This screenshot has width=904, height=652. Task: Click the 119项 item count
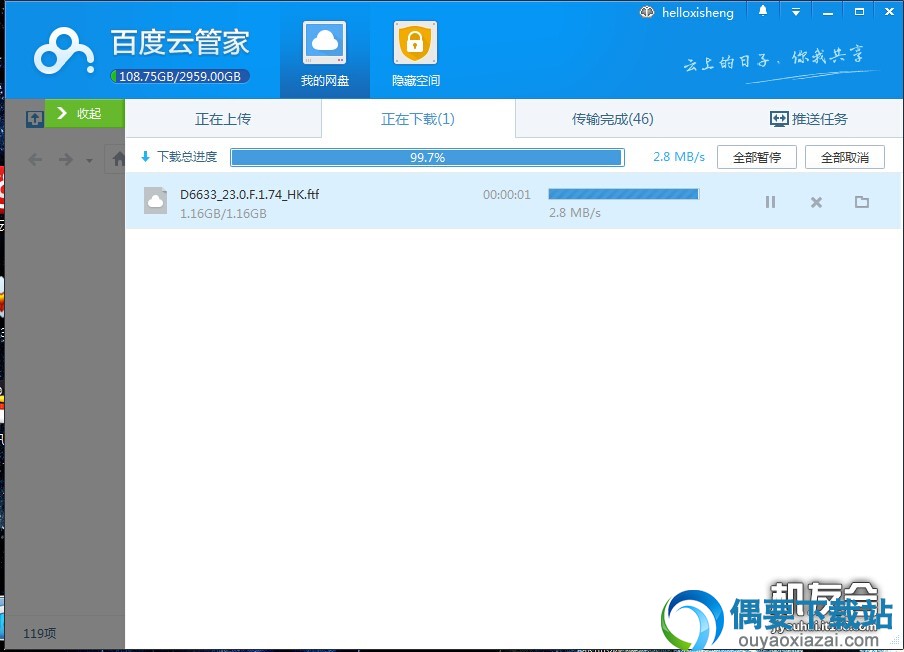coord(39,633)
